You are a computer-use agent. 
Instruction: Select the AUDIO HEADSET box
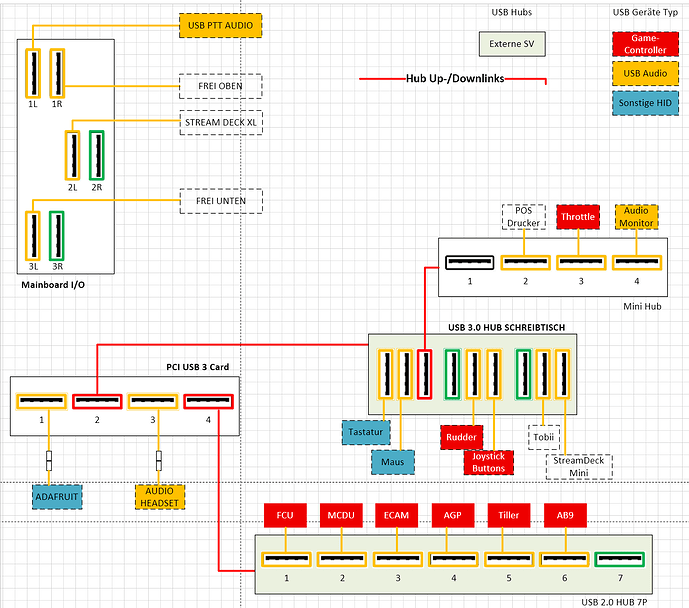point(160,497)
